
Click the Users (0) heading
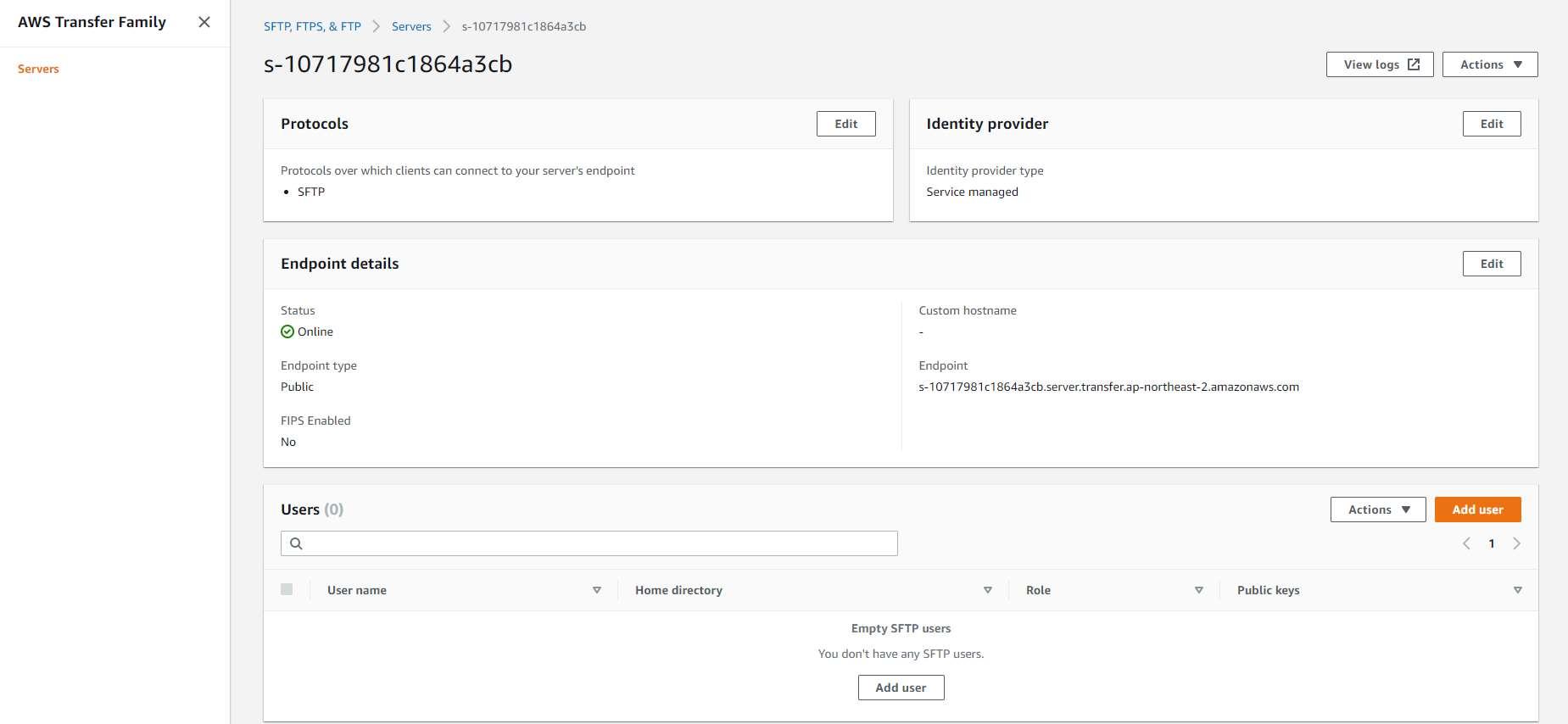pos(312,510)
